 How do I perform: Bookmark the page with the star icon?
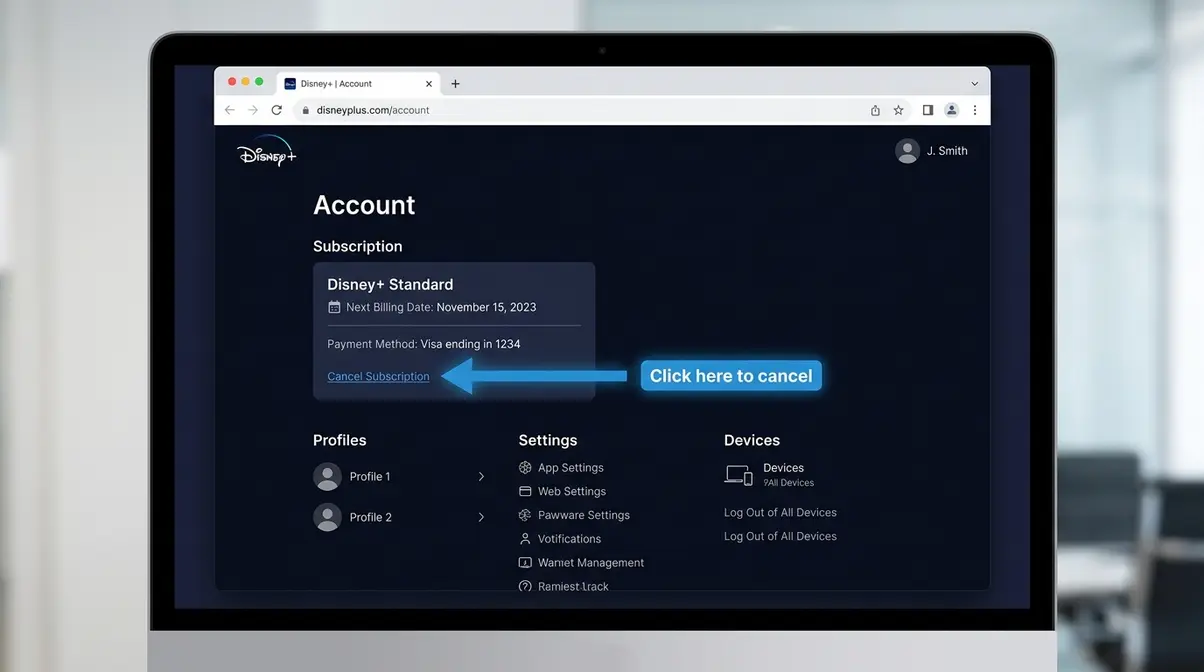click(x=898, y=110)
